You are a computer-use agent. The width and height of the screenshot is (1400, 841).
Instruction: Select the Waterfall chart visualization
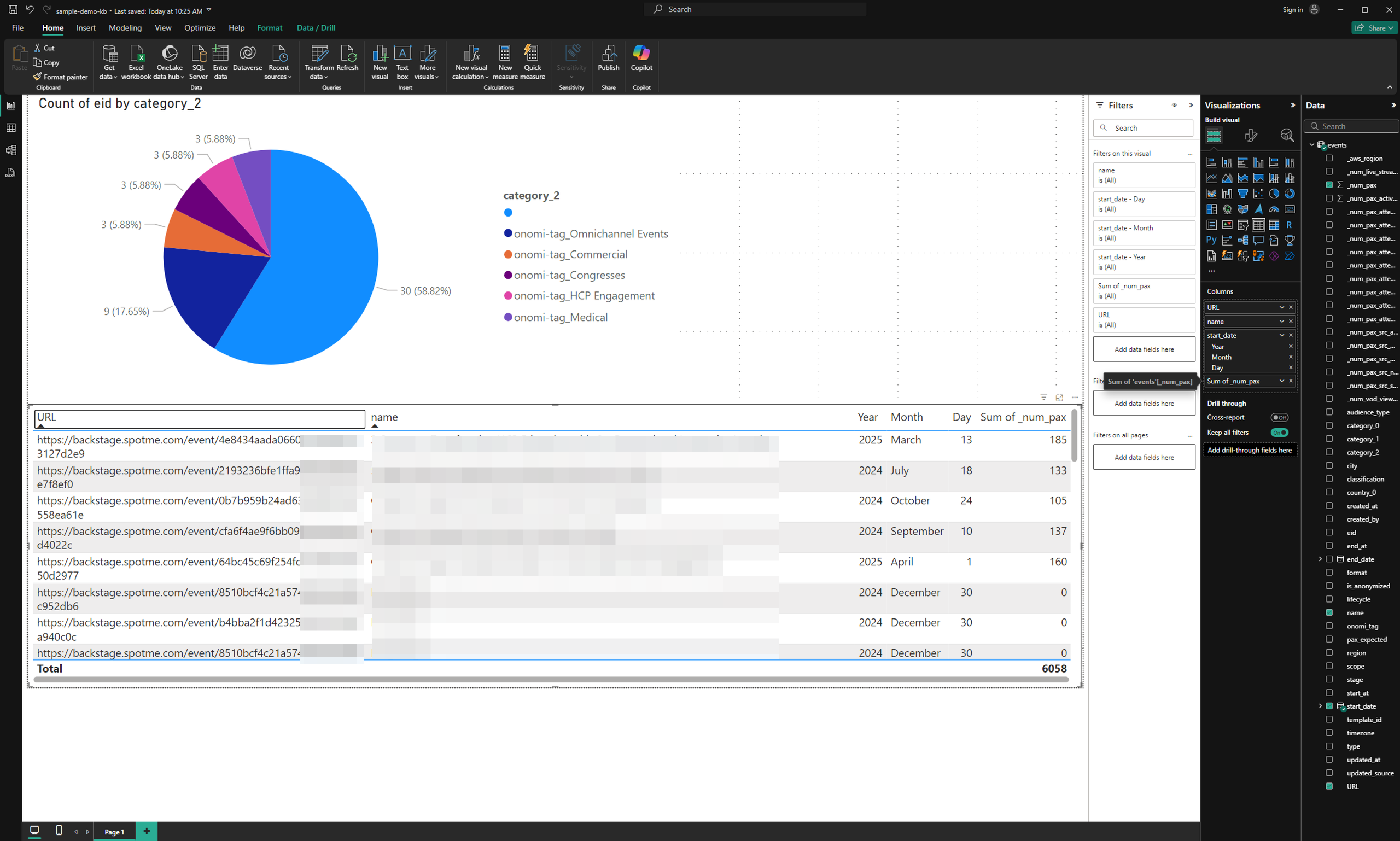[x=1227, y=194]
